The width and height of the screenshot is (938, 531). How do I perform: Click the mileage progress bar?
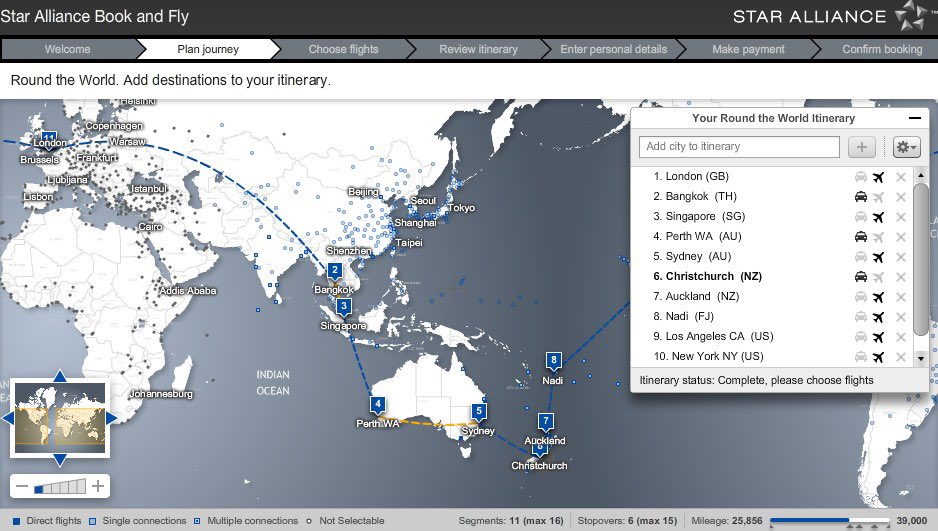click(x=830, y=521)
